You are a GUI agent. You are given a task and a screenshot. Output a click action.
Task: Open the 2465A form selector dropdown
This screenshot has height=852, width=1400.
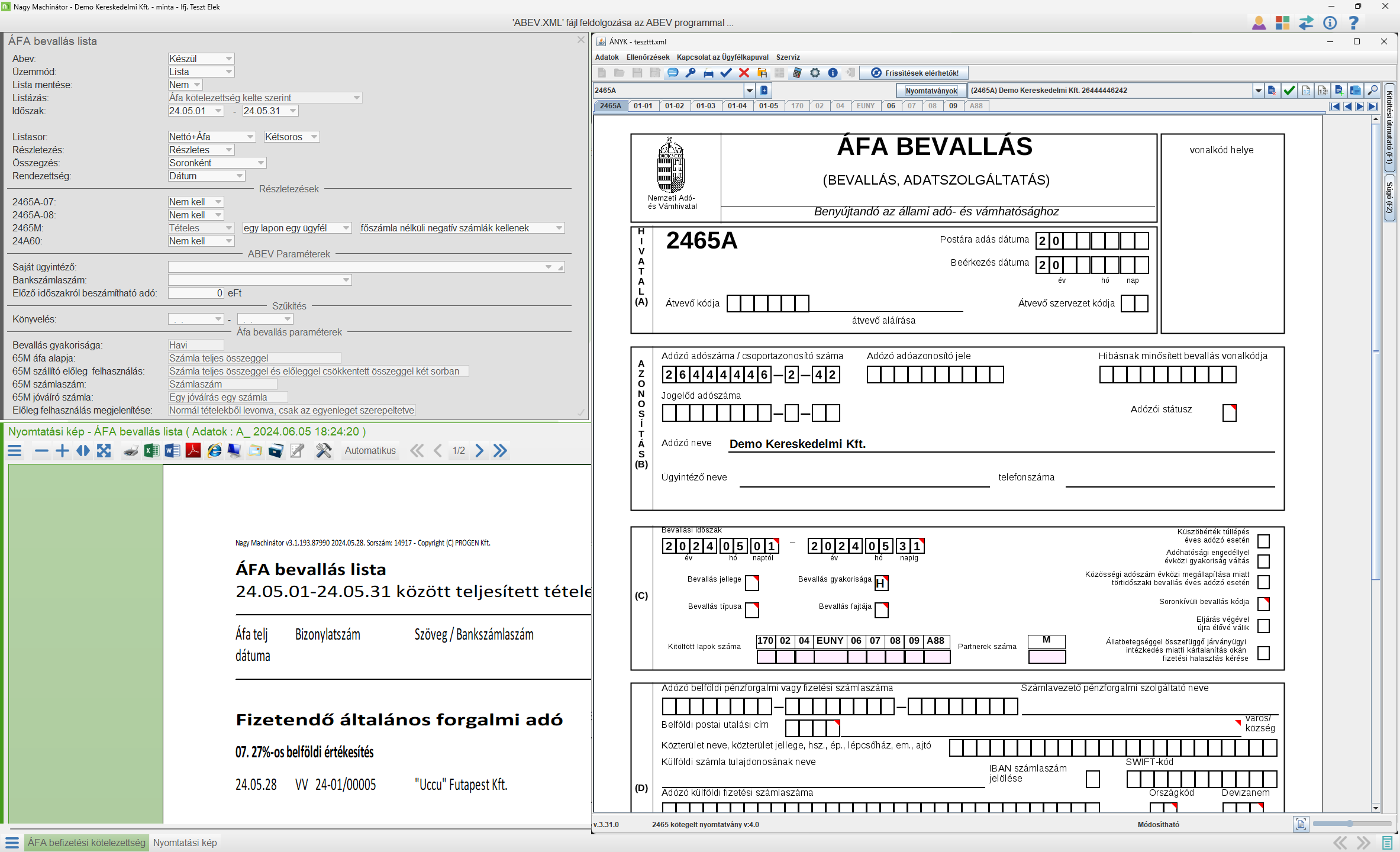pyautogui.click(x=749, y=91)
